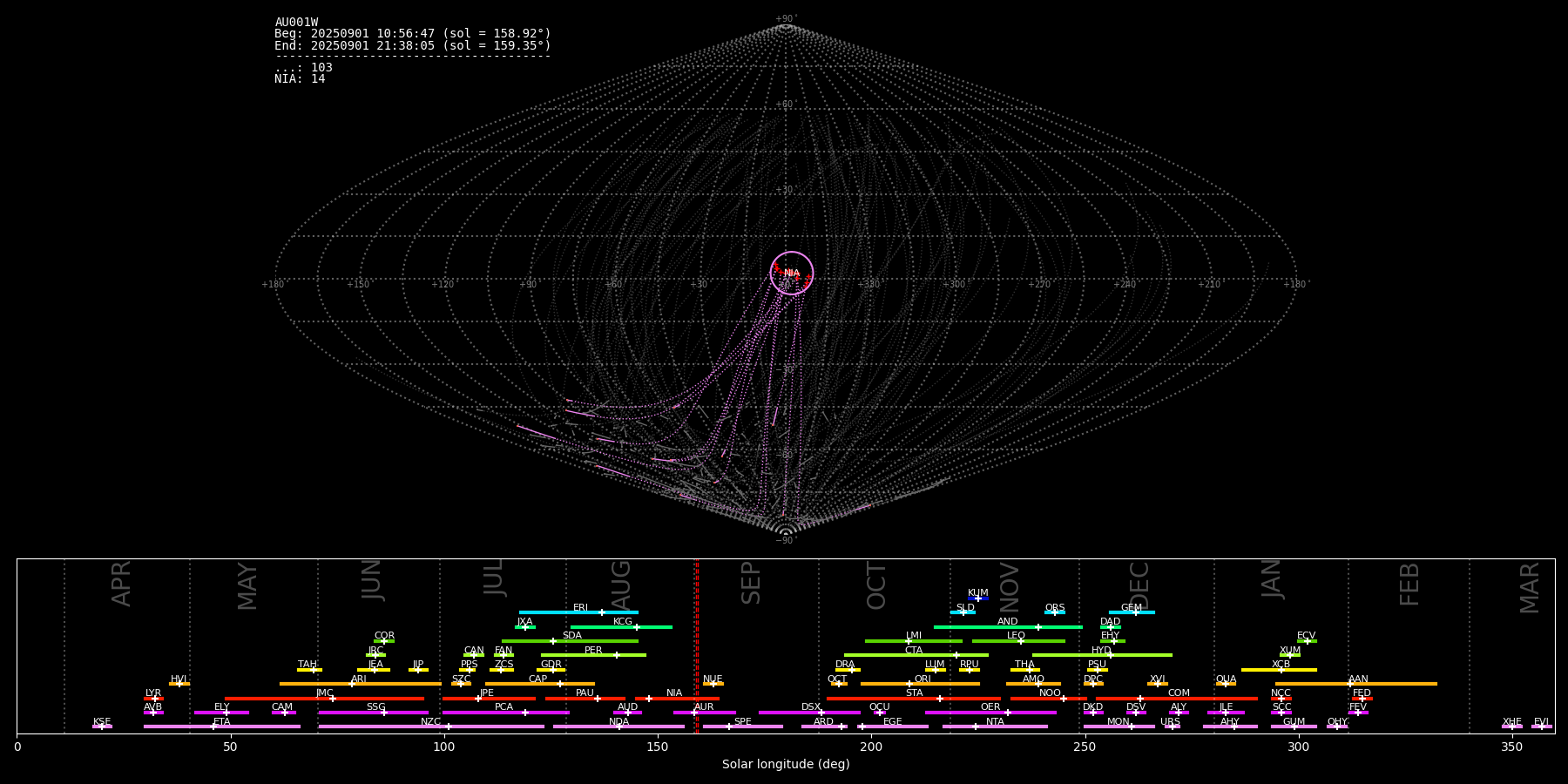
Task: Click the +270 longitude label on map
Action: pos(1039,284)
